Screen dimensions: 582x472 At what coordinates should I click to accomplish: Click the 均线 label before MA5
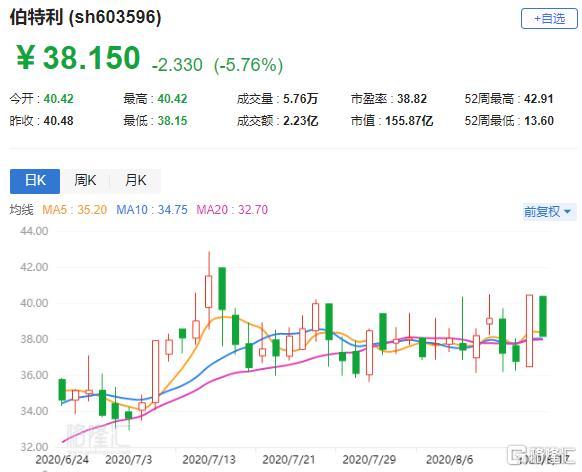coord(22,210)
